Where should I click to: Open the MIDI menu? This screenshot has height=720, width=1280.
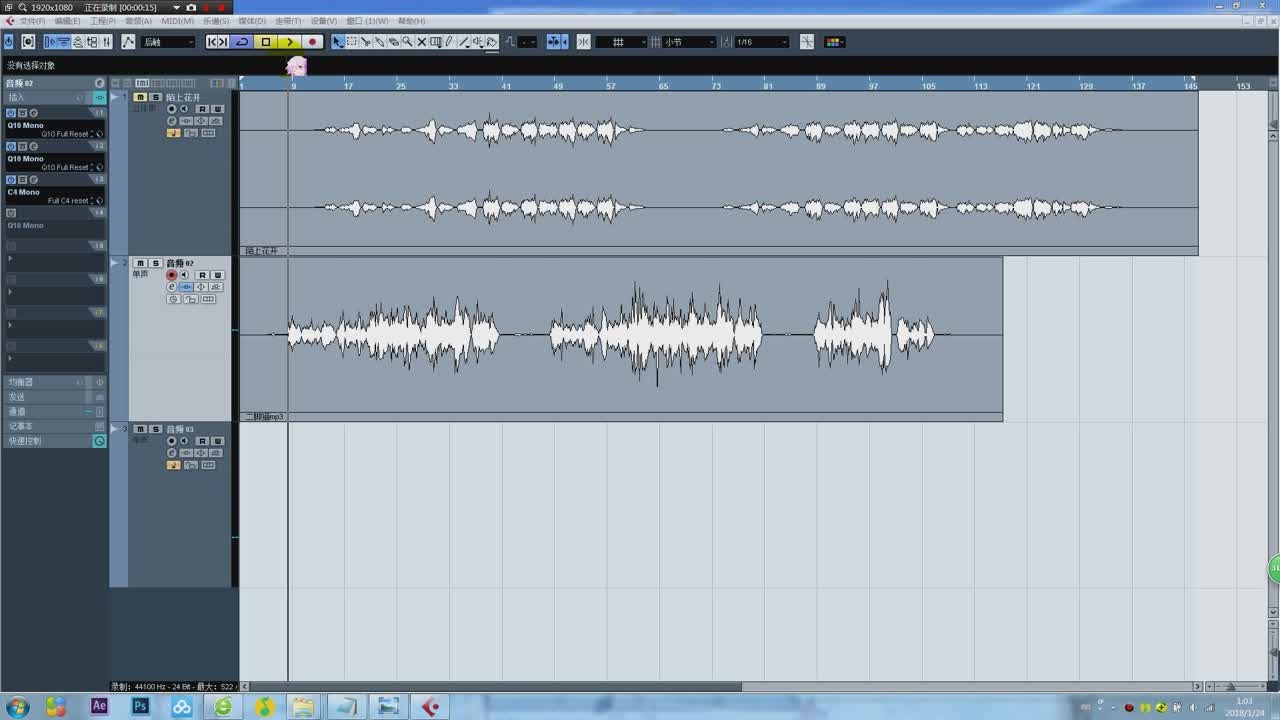coord(178,21)
